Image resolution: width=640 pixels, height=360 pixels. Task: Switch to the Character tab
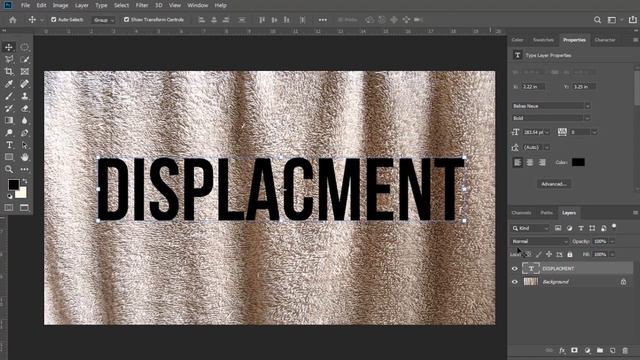(604, 40)
